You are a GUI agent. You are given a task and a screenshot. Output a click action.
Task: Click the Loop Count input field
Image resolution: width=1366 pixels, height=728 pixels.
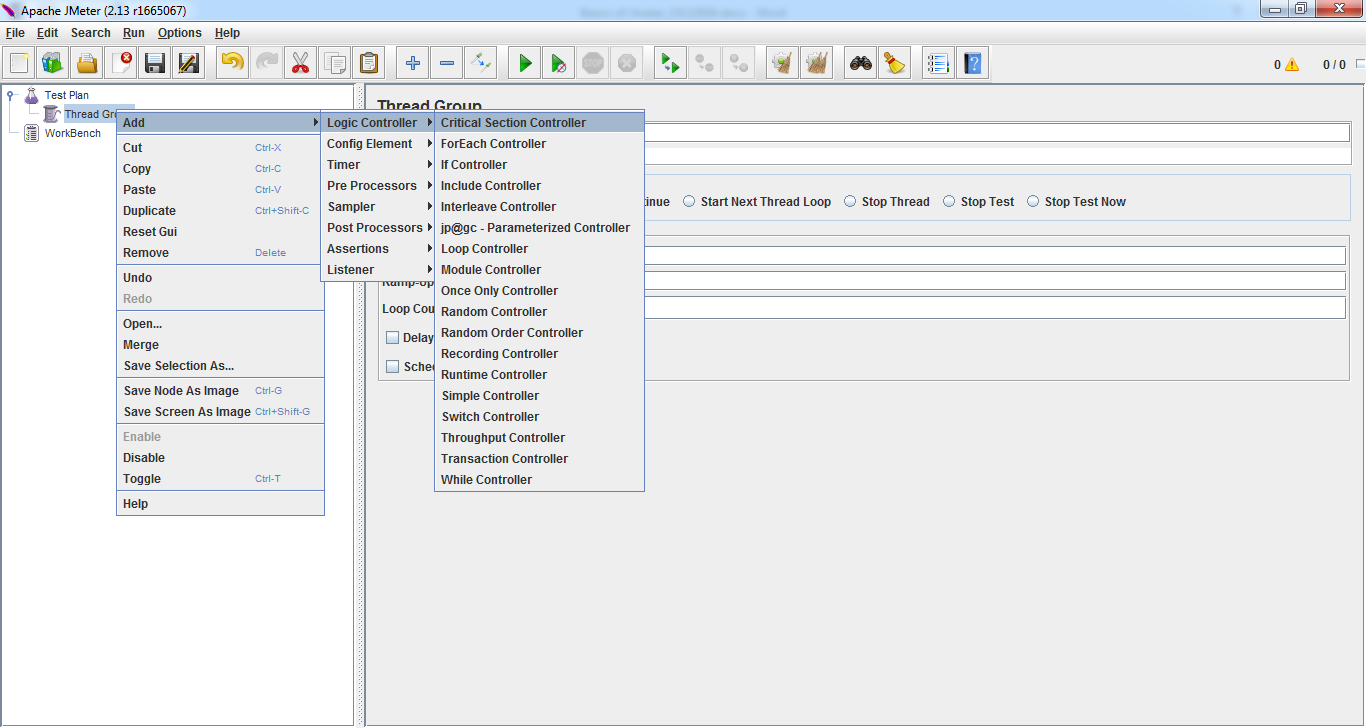(x=995, y=308)
